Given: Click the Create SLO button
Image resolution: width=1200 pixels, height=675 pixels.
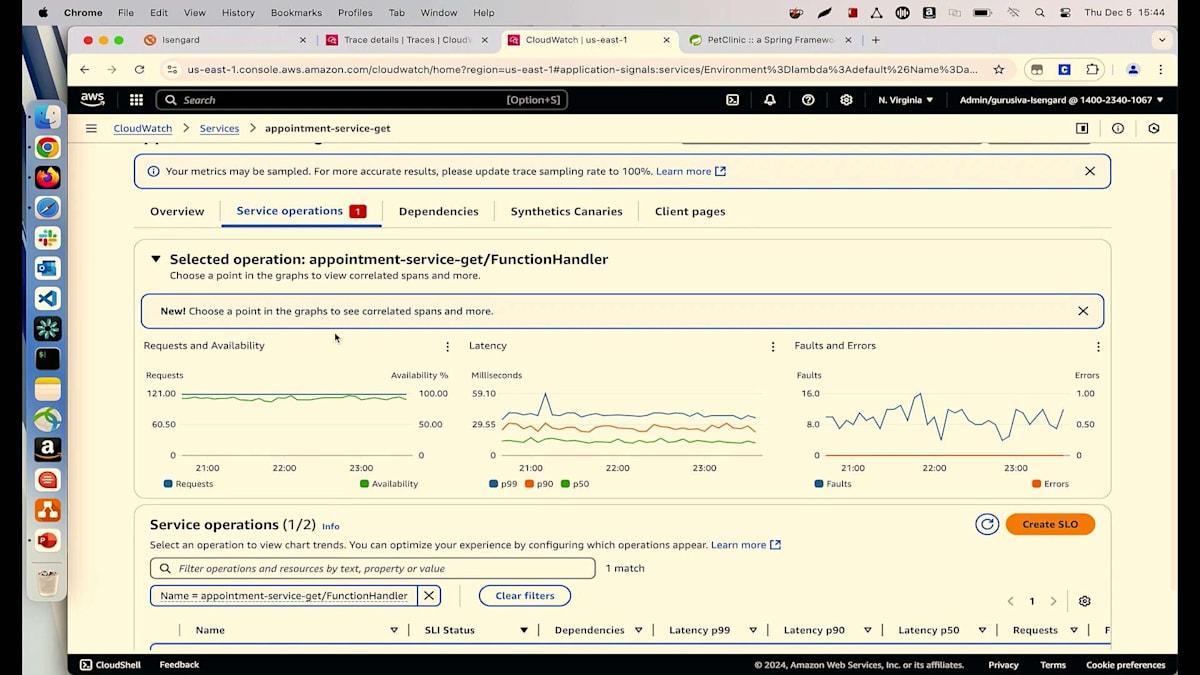Looking at the screenshot, I should click(x=1050, y=524).
